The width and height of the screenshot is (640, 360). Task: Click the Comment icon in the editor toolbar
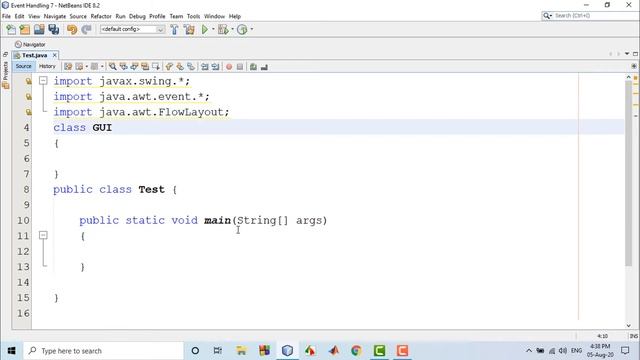(253, 67)
